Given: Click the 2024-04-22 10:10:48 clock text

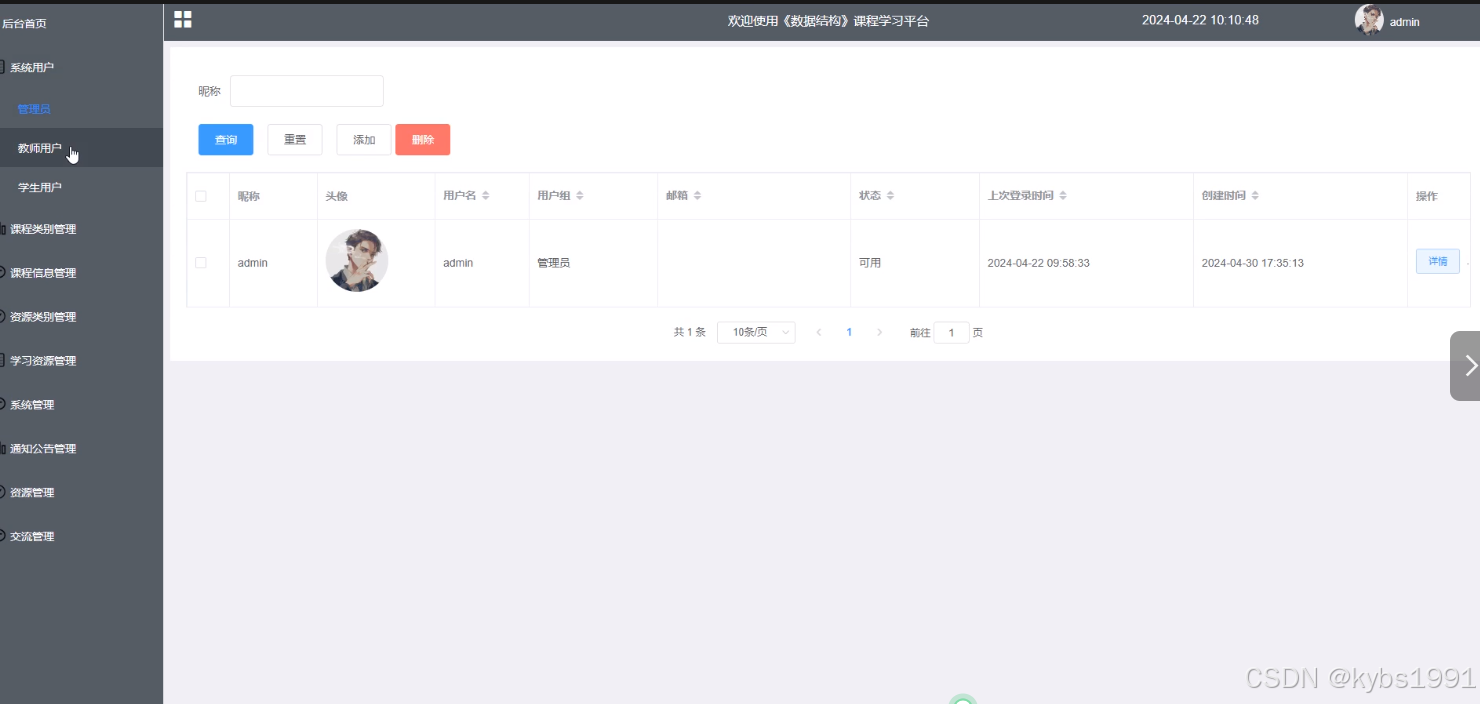Looking at the screenshot, I should tap(1200, 20).
